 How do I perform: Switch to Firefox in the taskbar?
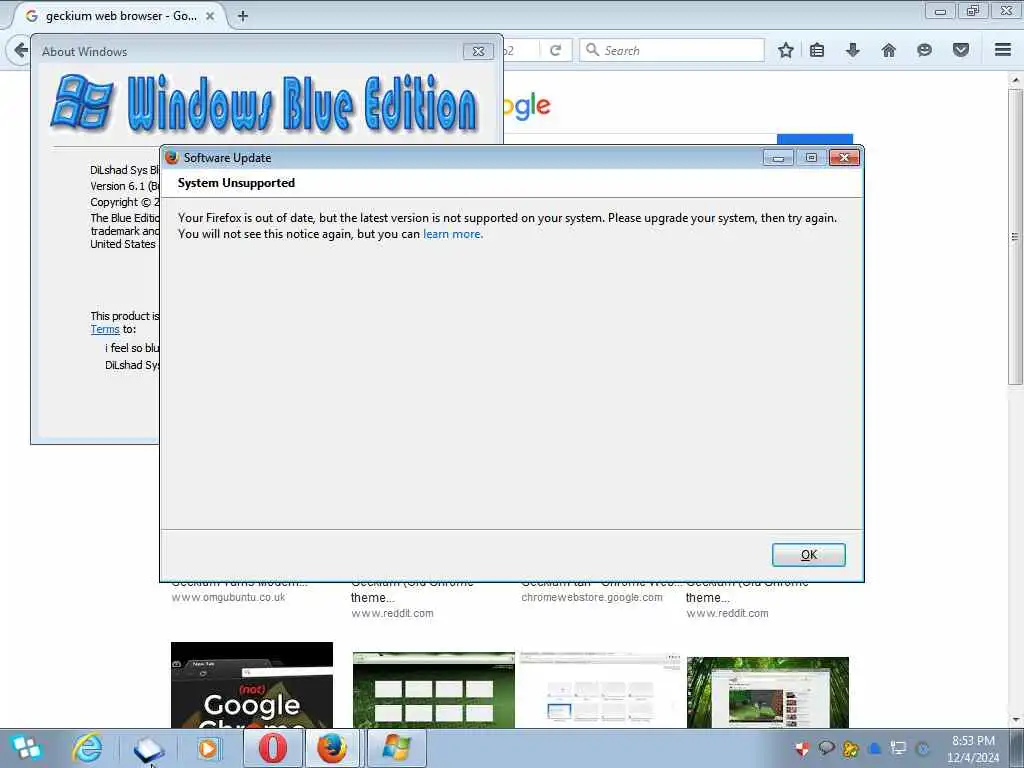coord(333,748)
